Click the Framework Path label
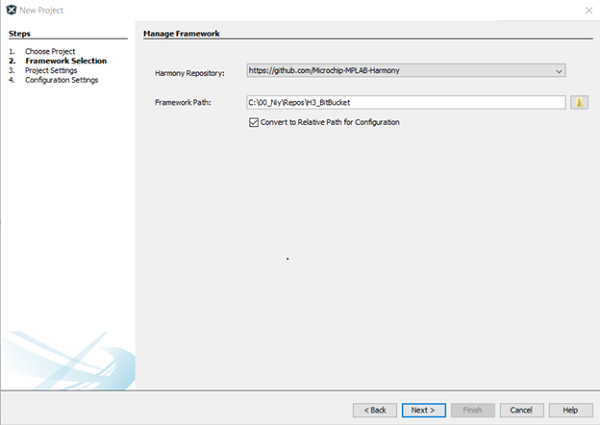Screen dimensions: 600x425 point(183,102)
